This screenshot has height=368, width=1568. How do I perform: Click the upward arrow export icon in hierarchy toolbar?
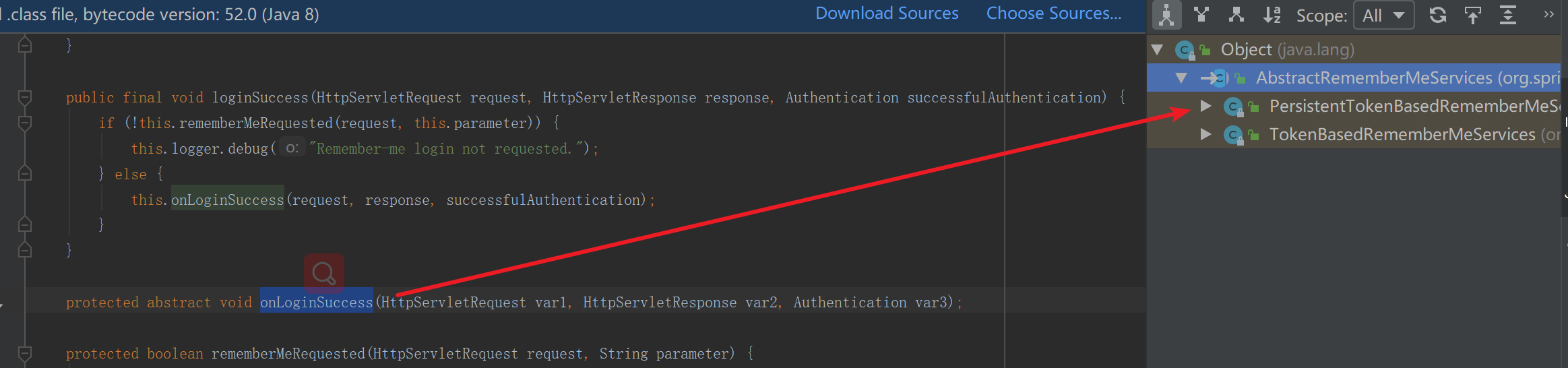(1473, 15)
